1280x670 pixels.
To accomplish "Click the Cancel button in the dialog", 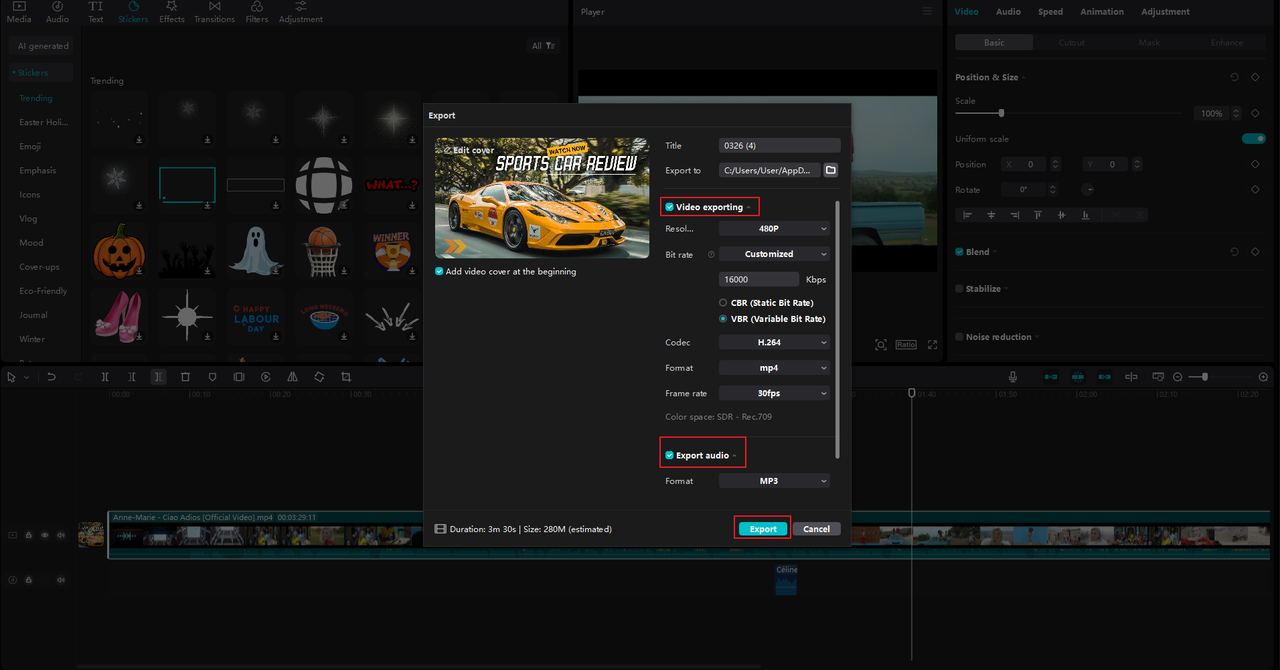I will click(x=816, y=529).
